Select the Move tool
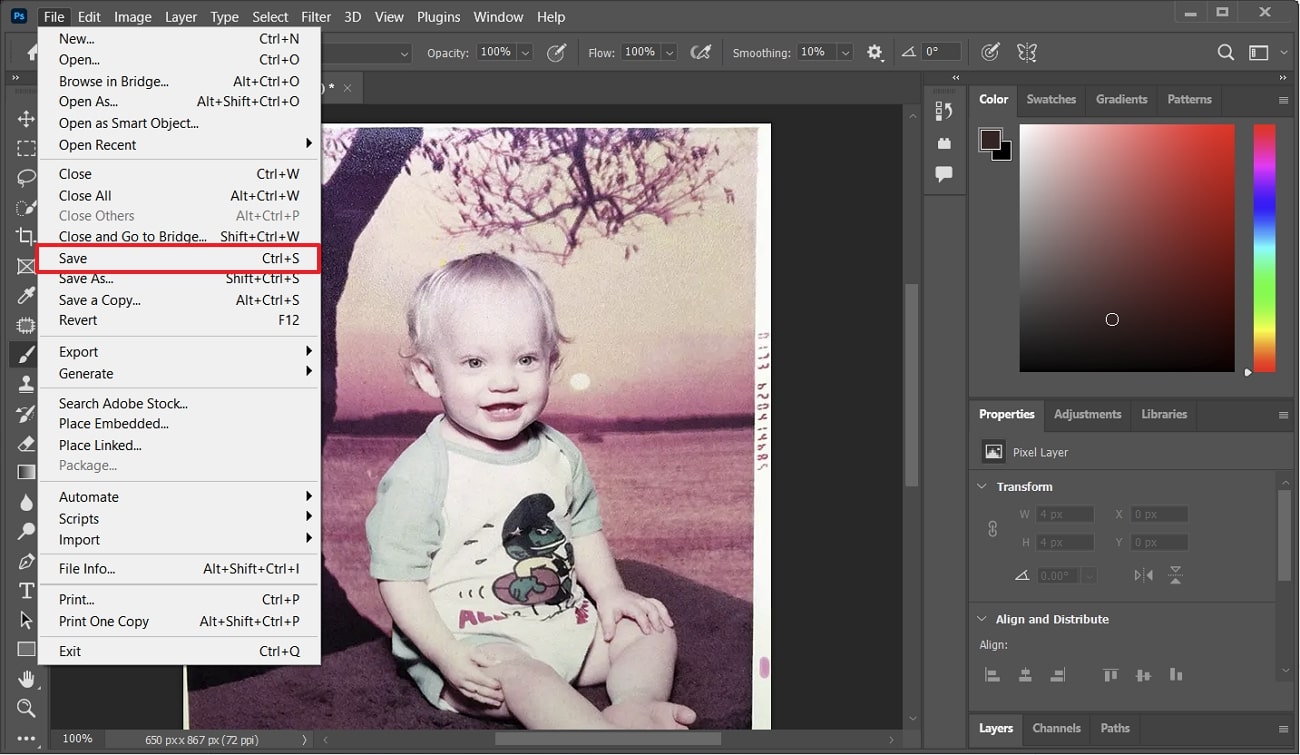Viewport: 1300px width, 755px height. coord(26,119)
